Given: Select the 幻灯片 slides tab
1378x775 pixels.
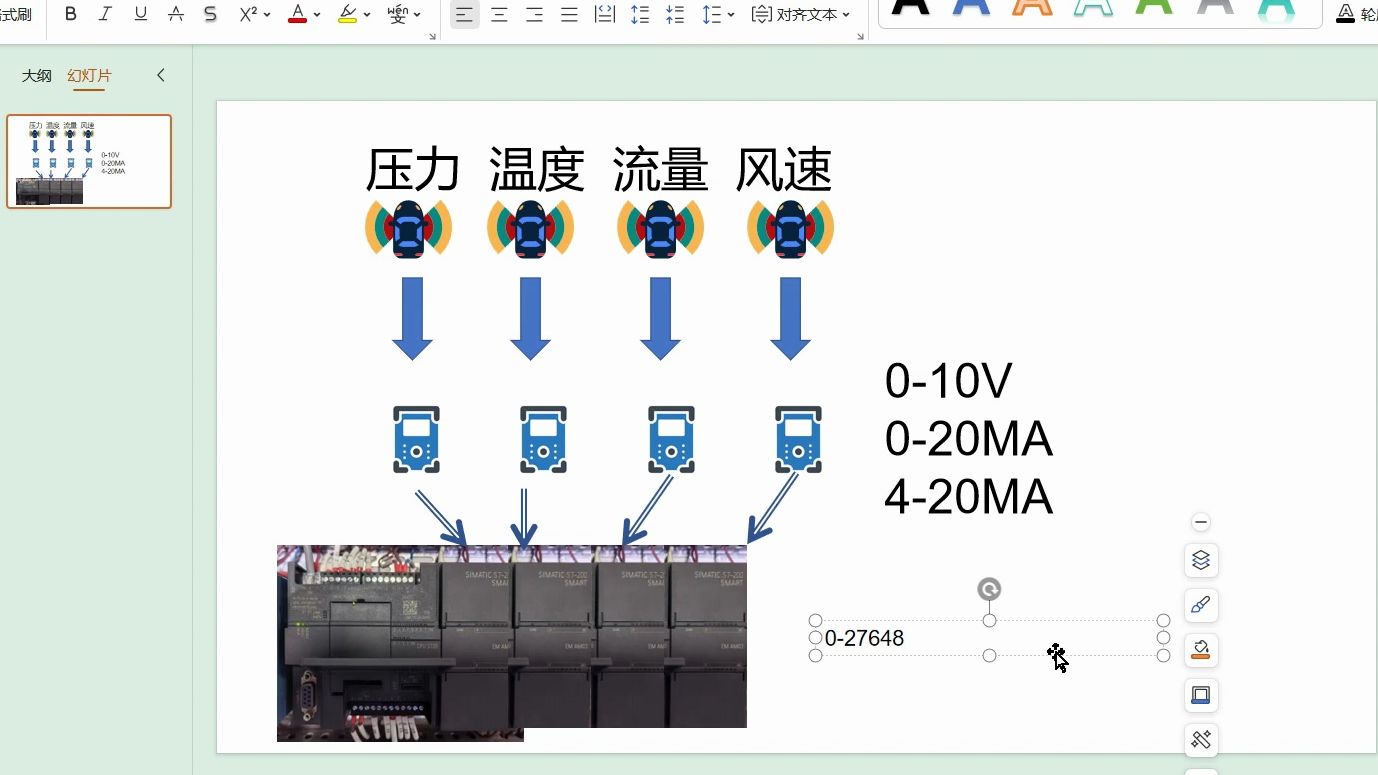Looking at the screenshot, I should pos(90,75).
